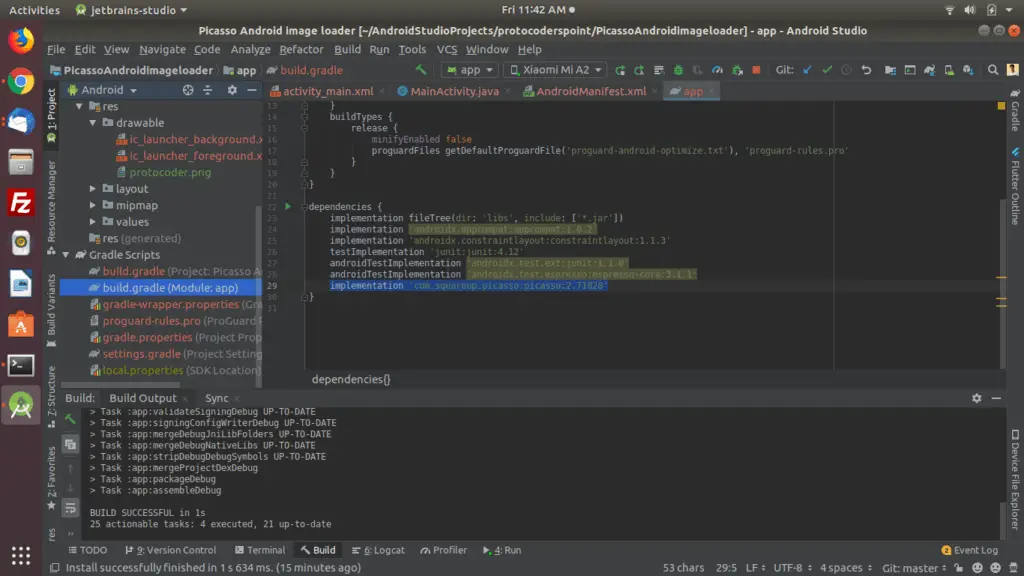
Task: Click locate-file target icon in Project panel
Action: pyautogui.click(x=188, y=90)
